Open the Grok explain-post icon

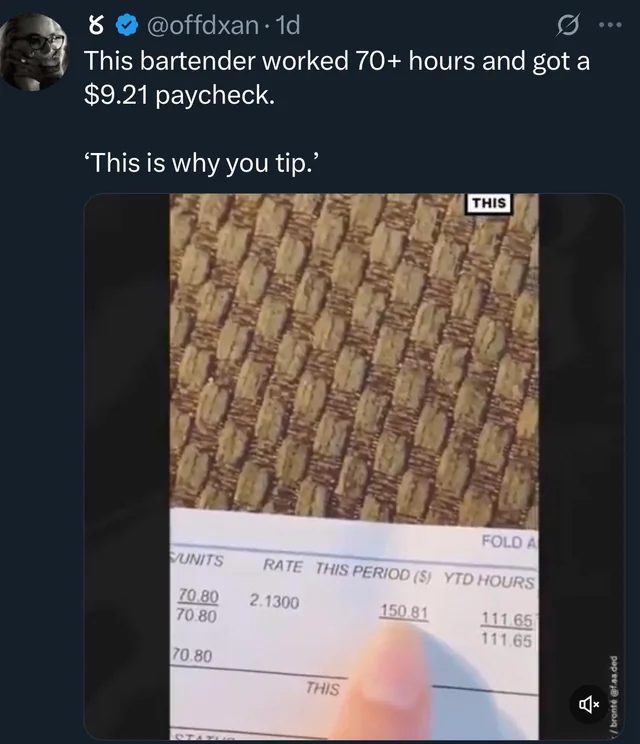pos(567,25)
